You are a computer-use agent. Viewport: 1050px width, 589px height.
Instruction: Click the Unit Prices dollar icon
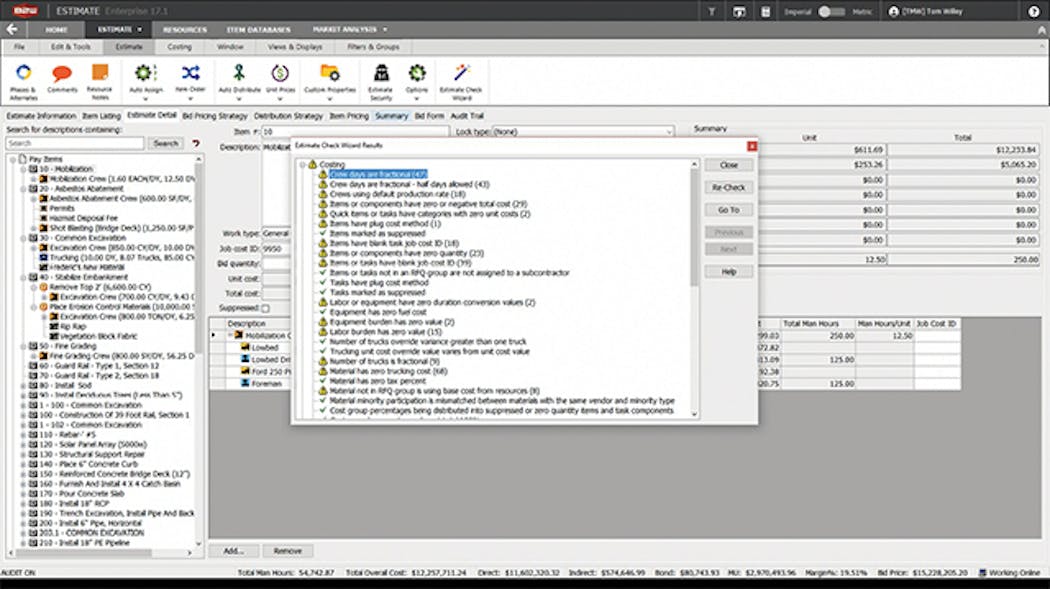pyautogui.click(x=280, y=73)
